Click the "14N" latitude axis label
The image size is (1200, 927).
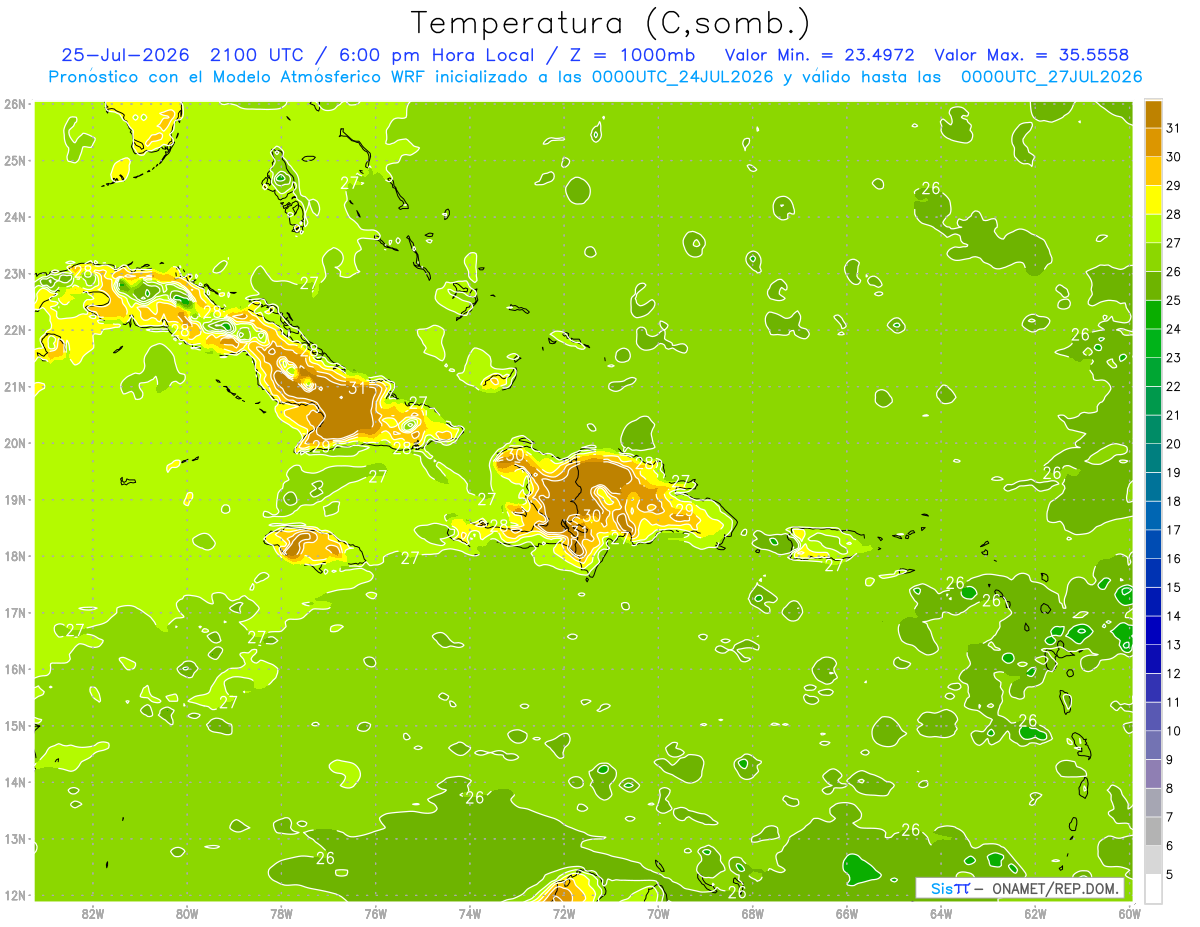click(x=14, y=782)
